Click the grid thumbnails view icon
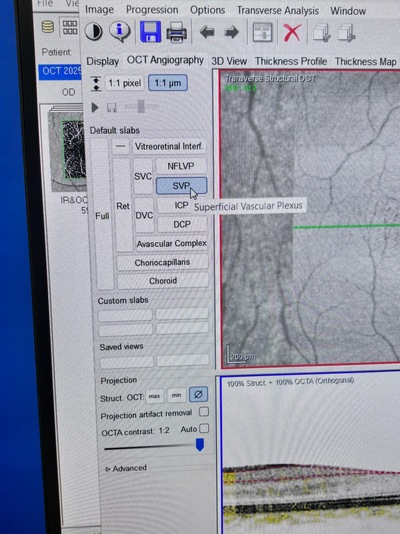The width and height of the screenshot is (400, 534). pos(69,27)
